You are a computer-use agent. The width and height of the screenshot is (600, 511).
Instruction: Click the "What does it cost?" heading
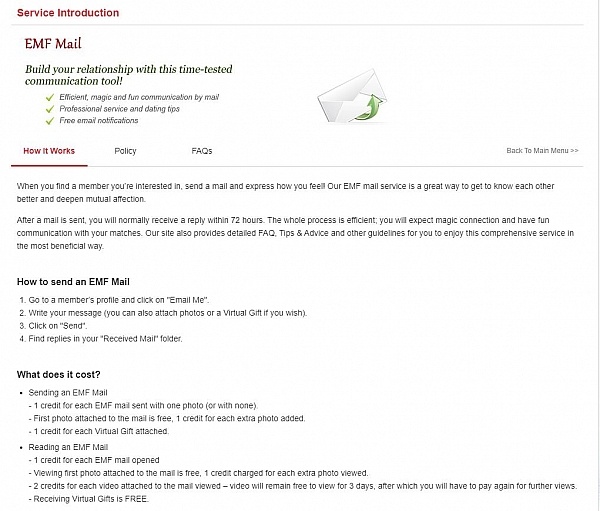(x=58, y=374)
